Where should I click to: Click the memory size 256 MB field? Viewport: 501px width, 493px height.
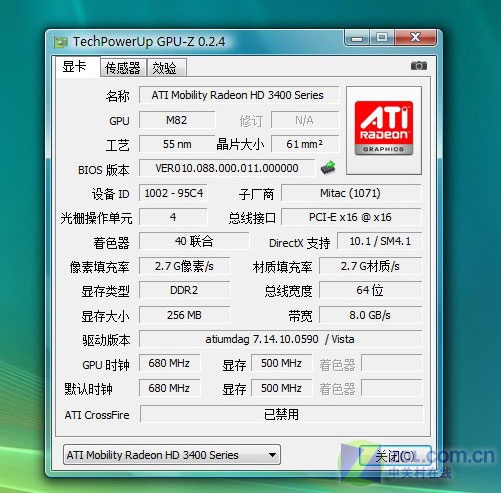tap(184, 315)
